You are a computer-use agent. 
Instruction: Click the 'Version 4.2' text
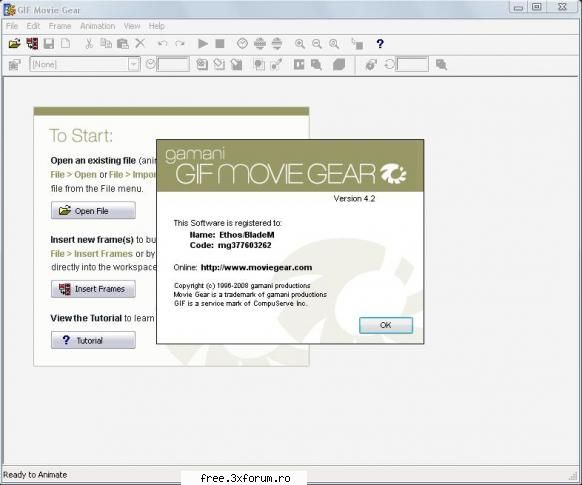[x=354, y=199]
